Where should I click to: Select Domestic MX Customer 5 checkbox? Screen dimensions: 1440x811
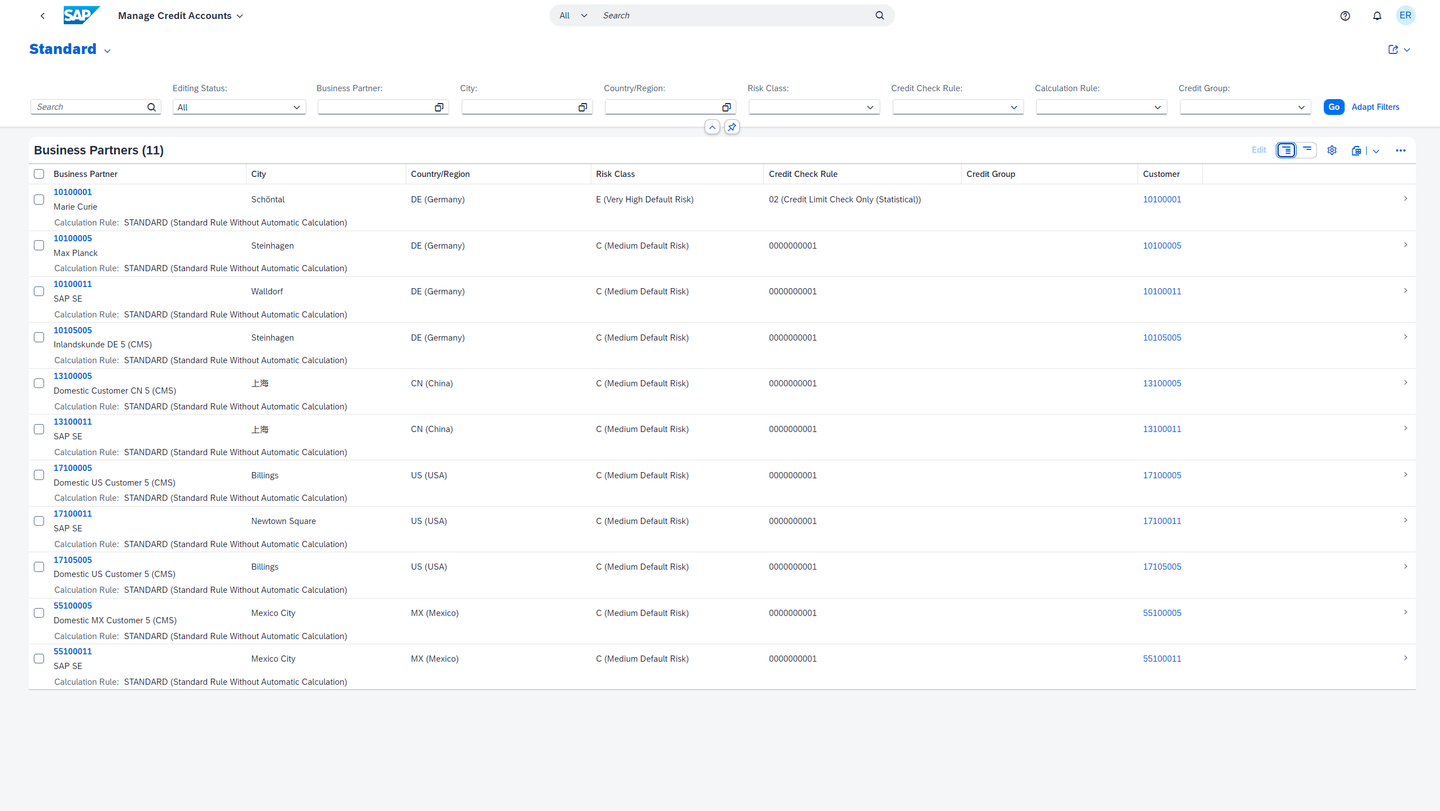click(x=39, y=613)
